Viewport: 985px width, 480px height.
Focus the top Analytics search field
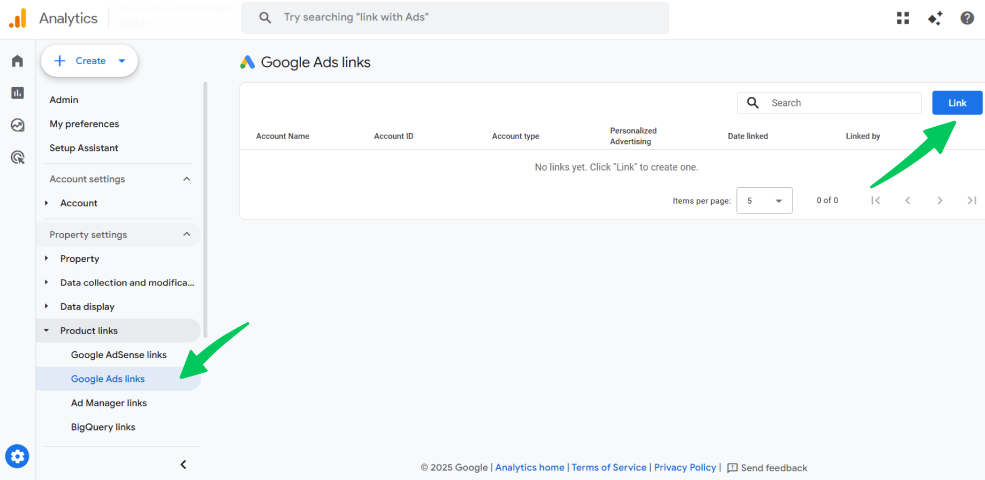point(455,18)
